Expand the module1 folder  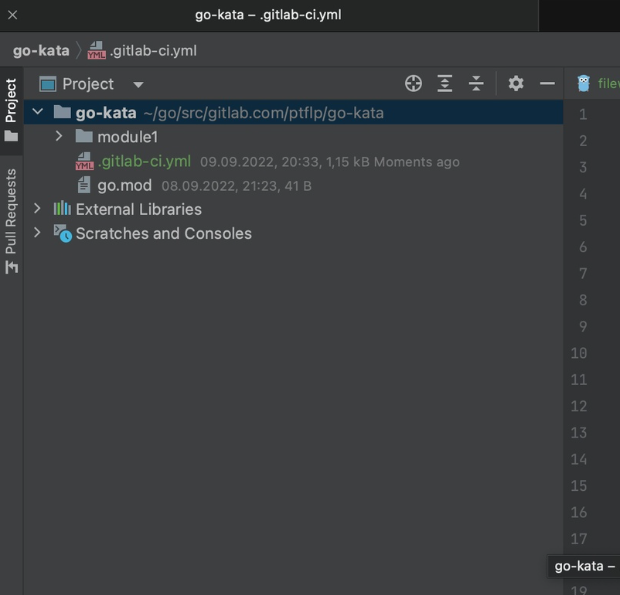59,136
